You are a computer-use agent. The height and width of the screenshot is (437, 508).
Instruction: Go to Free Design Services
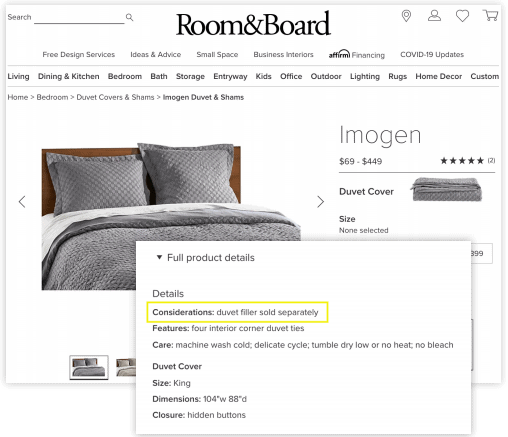[78, 54]
